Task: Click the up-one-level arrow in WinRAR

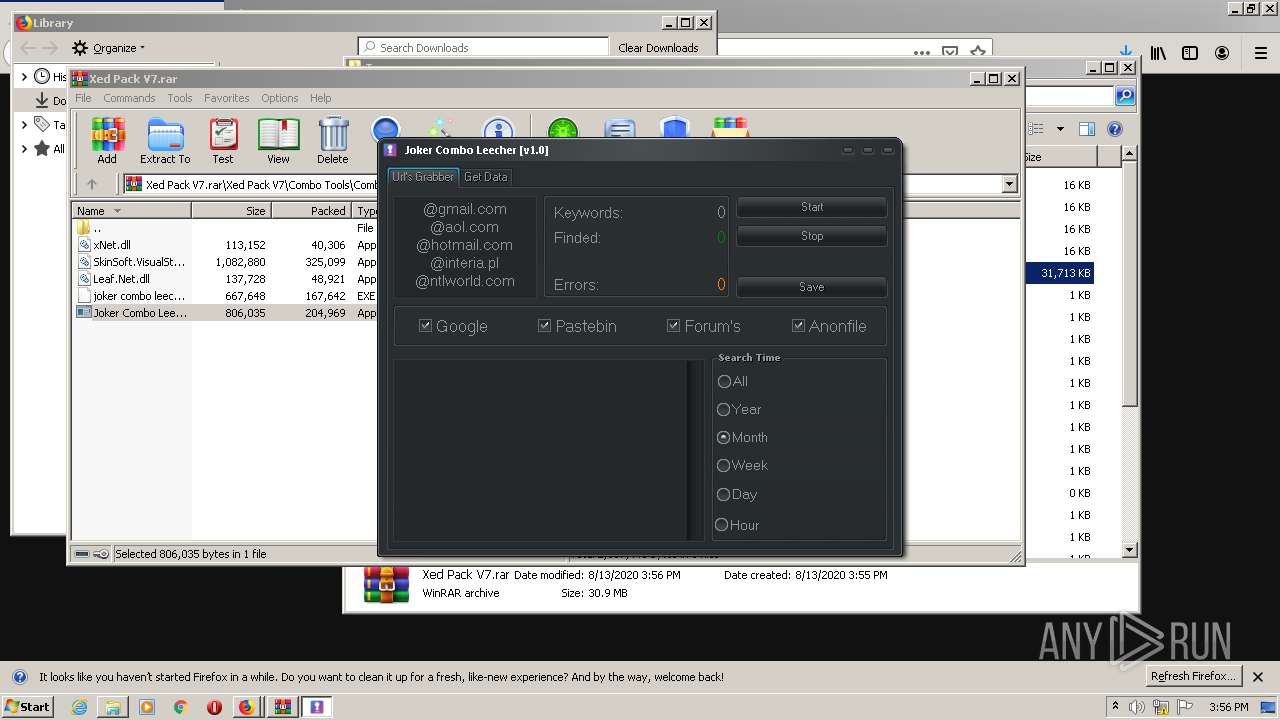Action: tap(92, 184)
